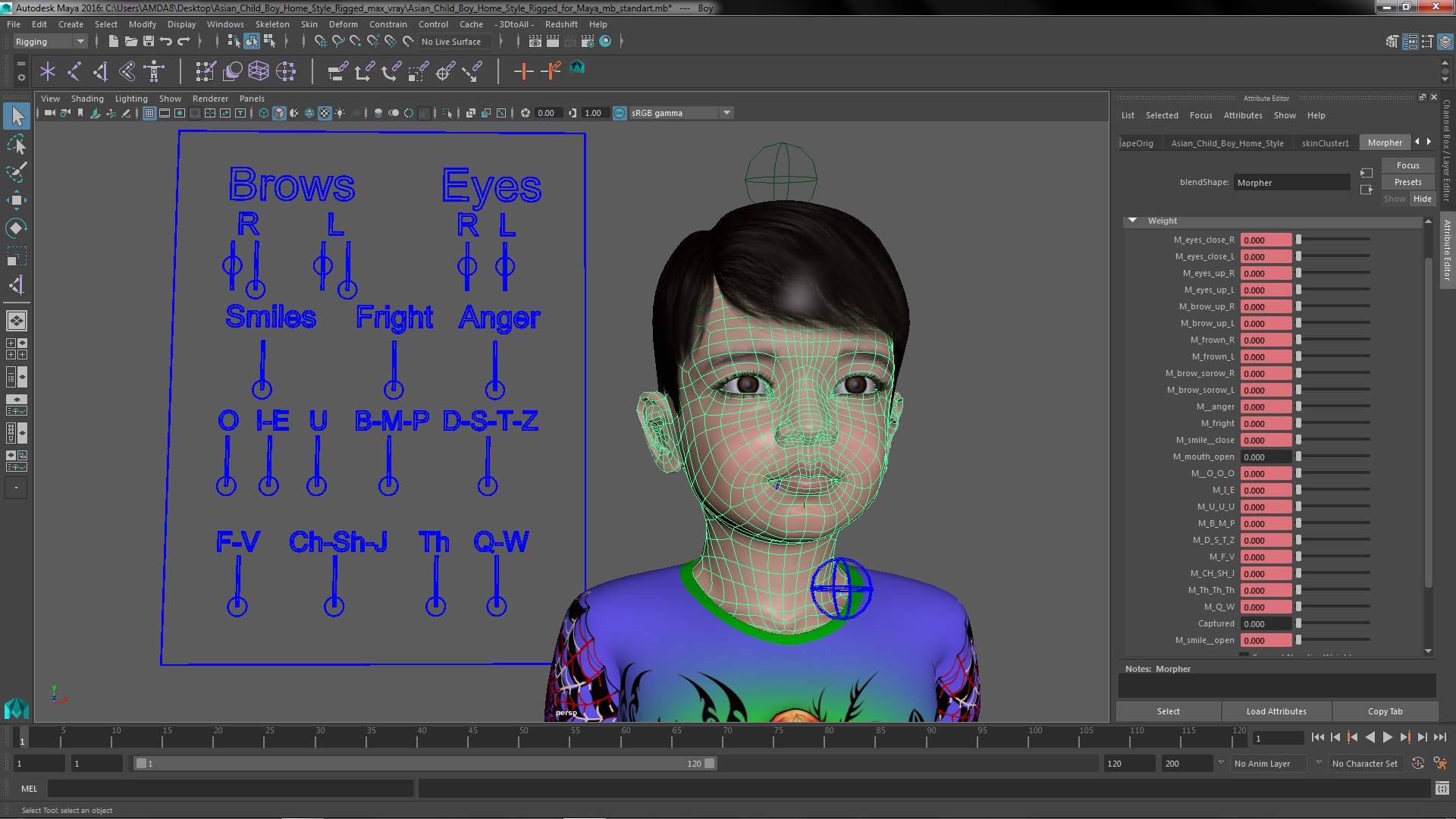1456x819 pixels.
Task: Open the viewport Shading menu
Action: pyautogui.click(x=87, y=99)
